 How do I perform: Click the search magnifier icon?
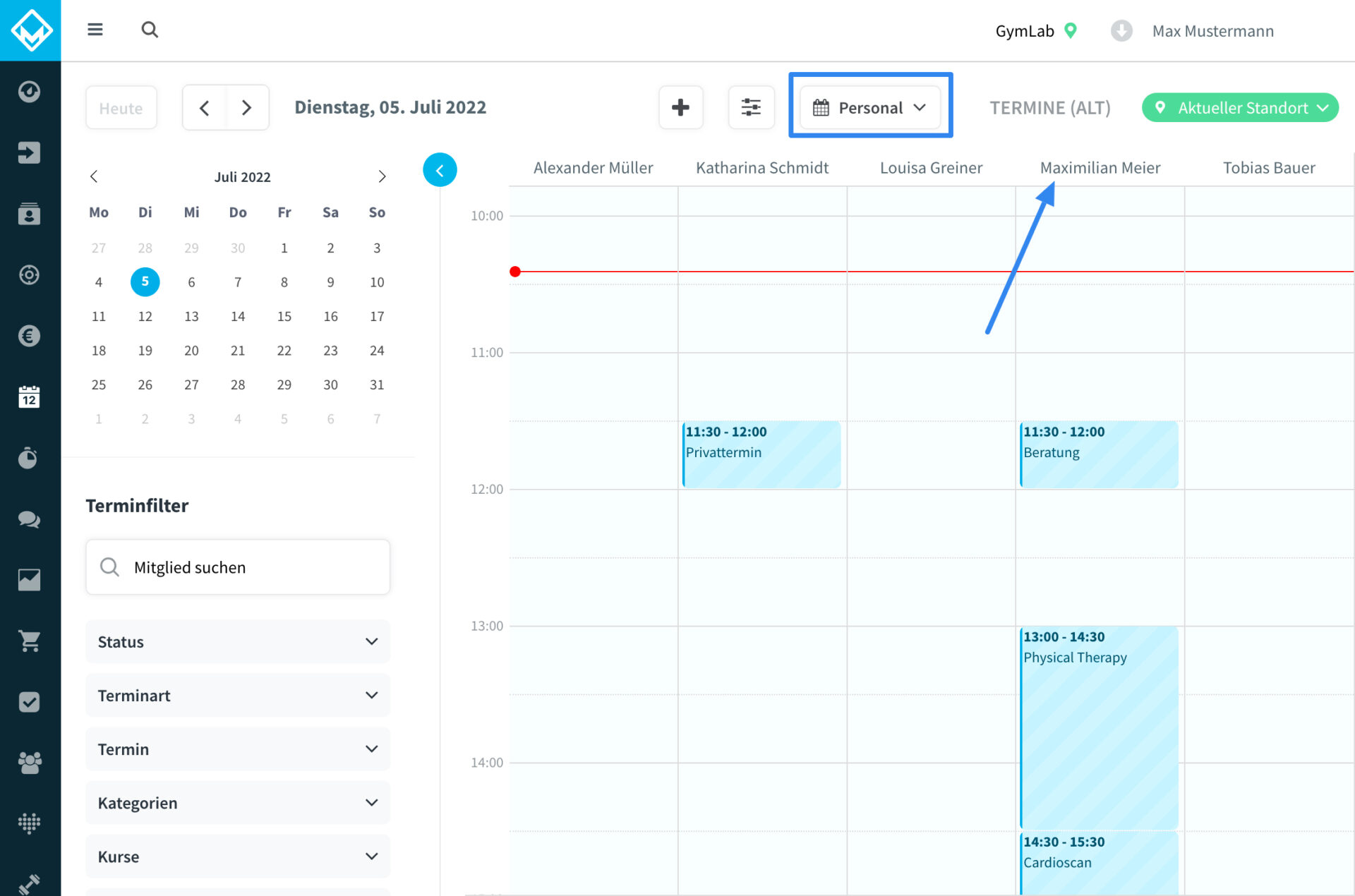point(149,30)
